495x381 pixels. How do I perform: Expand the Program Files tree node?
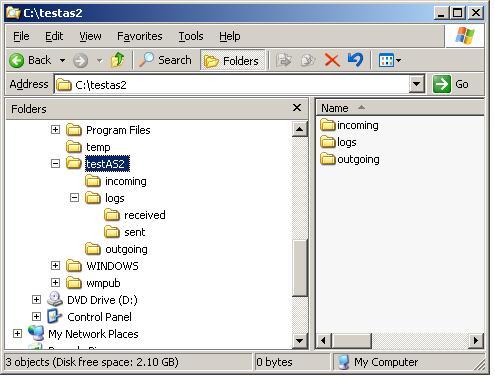55,129
